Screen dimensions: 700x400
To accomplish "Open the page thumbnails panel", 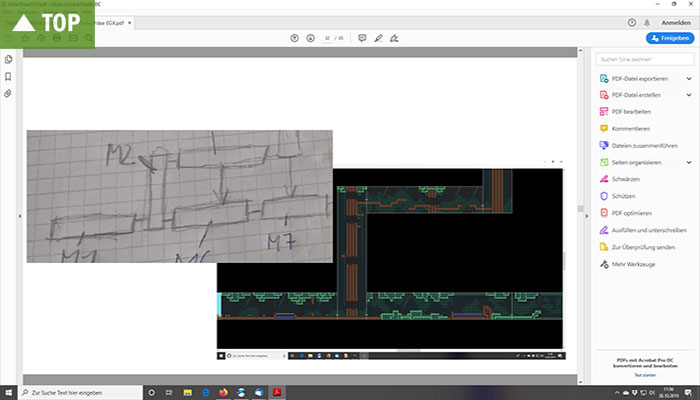I will click(8, 59).
